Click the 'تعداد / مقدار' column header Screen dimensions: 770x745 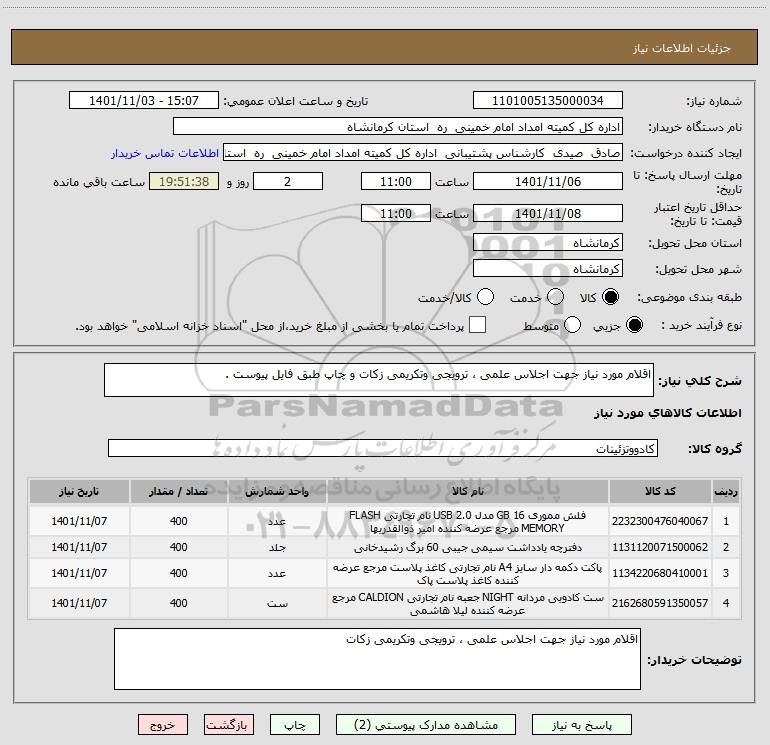pyautogui.click(x=178, y=491)
